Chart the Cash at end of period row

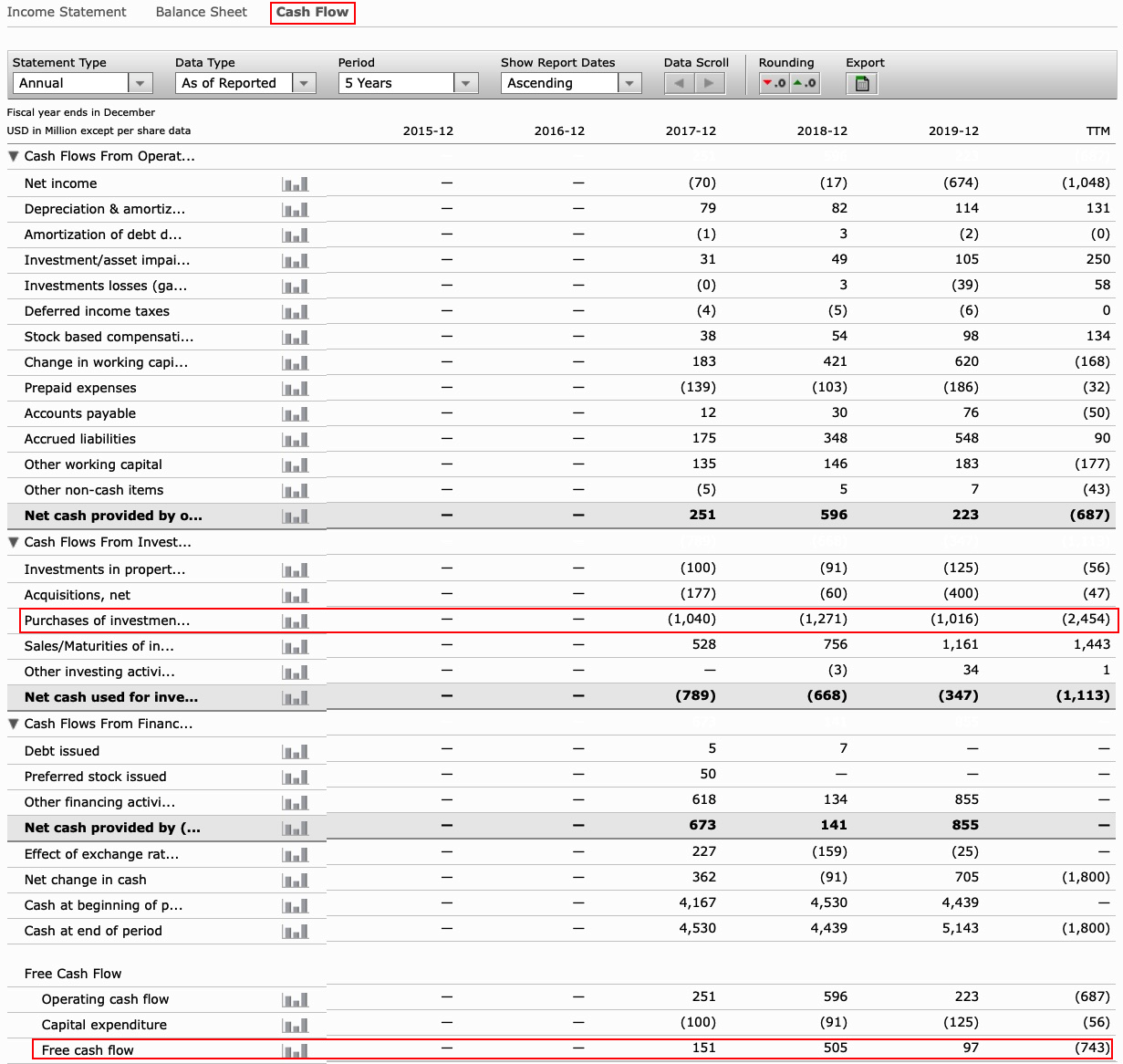296,932
